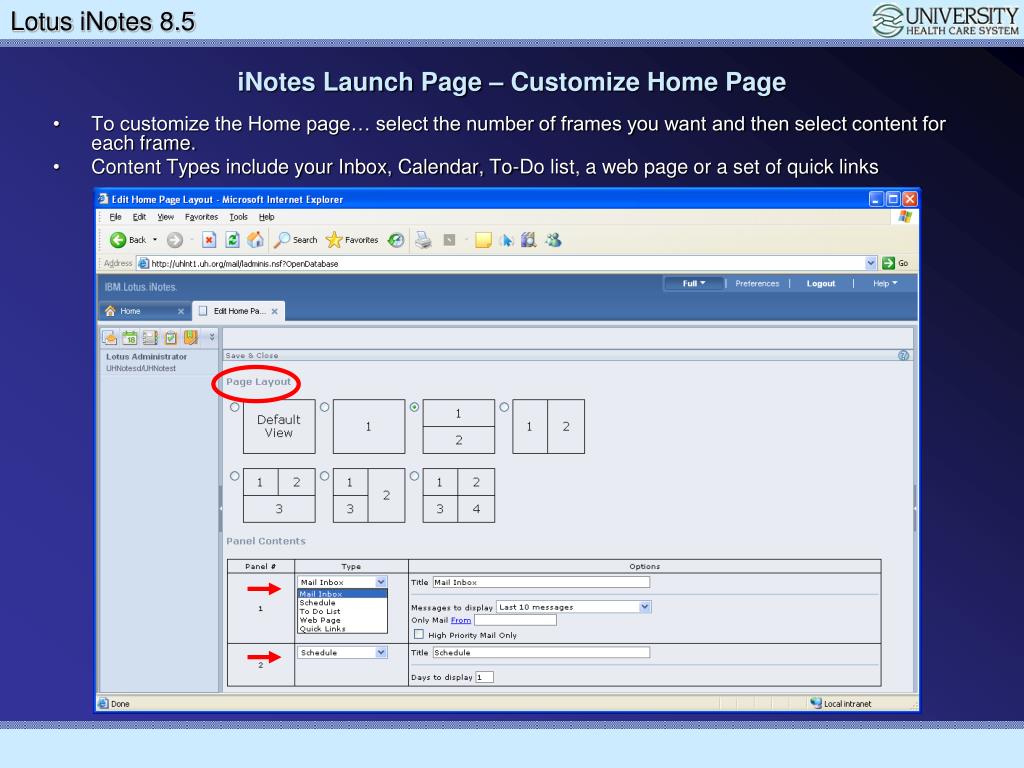1024x768 pixels.
Task: Click the History clock icon in toolbar
Action: click(396, 240)
